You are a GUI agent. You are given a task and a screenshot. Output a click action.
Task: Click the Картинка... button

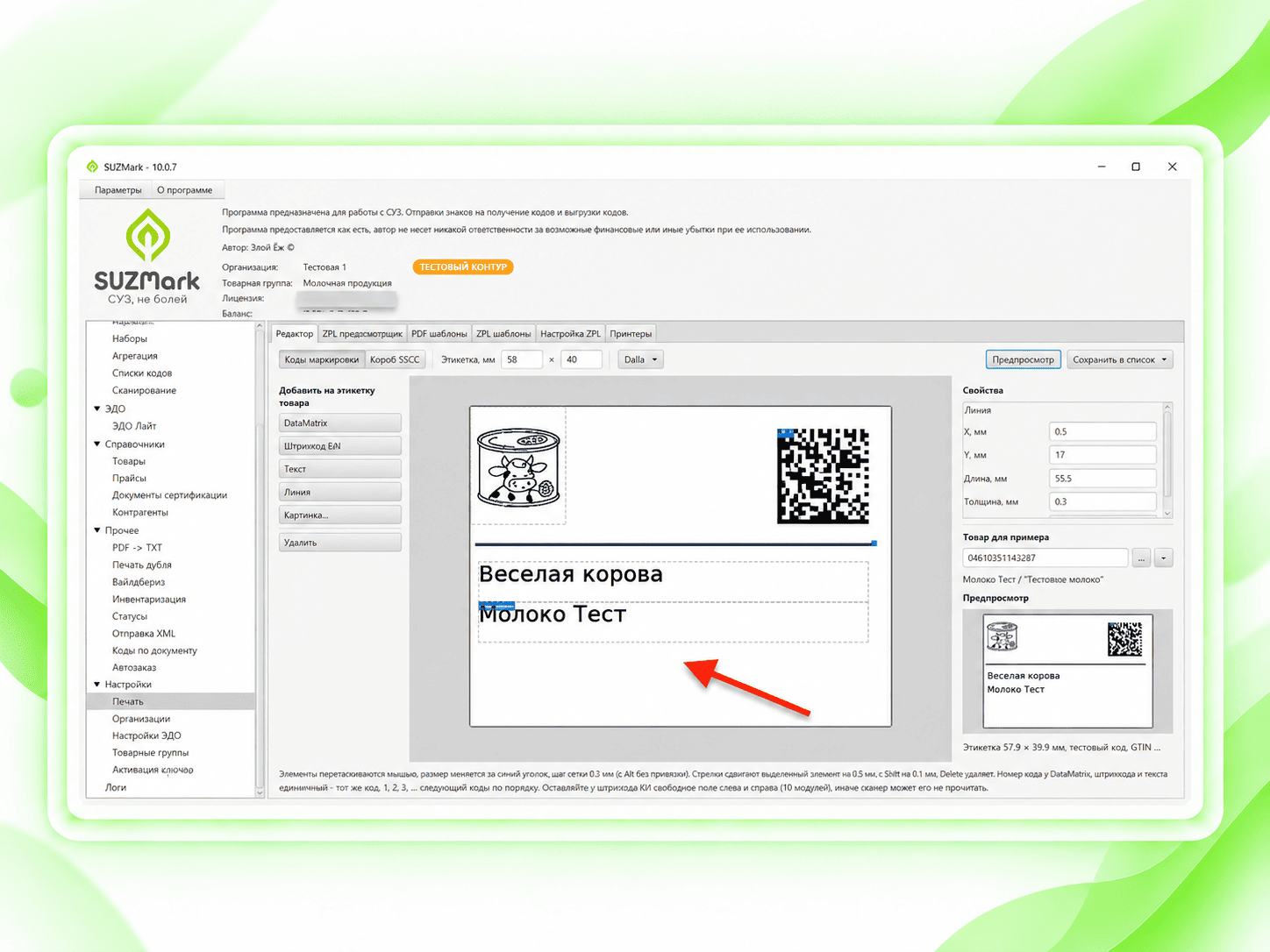(340, 515)
